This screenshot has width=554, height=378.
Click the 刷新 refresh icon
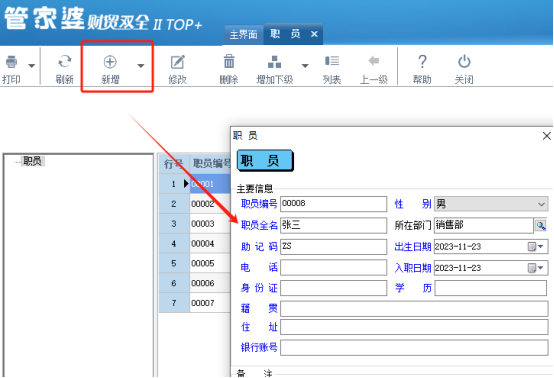(x=65, y=61)
